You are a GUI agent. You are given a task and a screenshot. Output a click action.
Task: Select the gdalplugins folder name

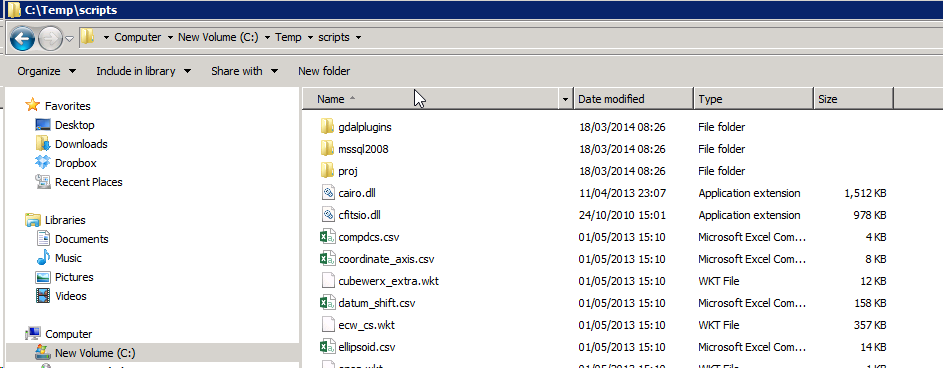[x=365, y=127]
